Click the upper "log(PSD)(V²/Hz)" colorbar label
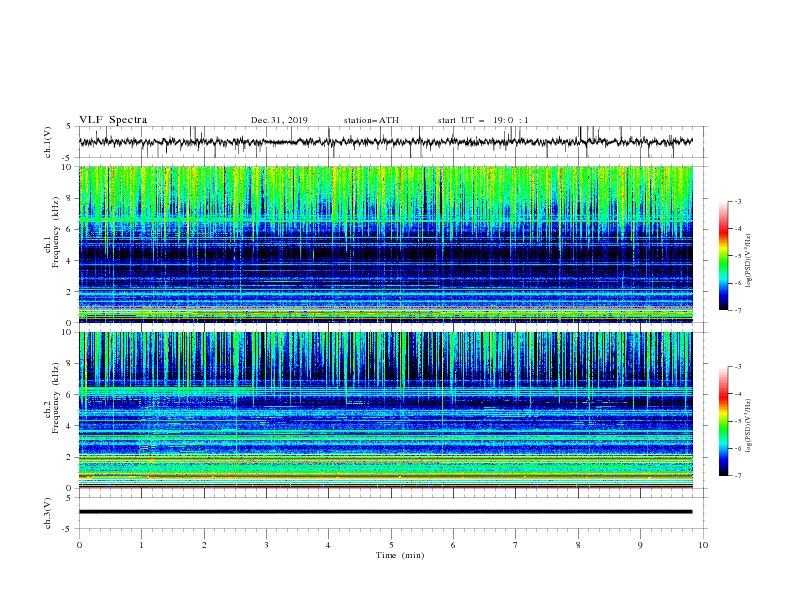The height and width of the screenshot is (612, 792). pyautogui.click(x=749, y=261)
